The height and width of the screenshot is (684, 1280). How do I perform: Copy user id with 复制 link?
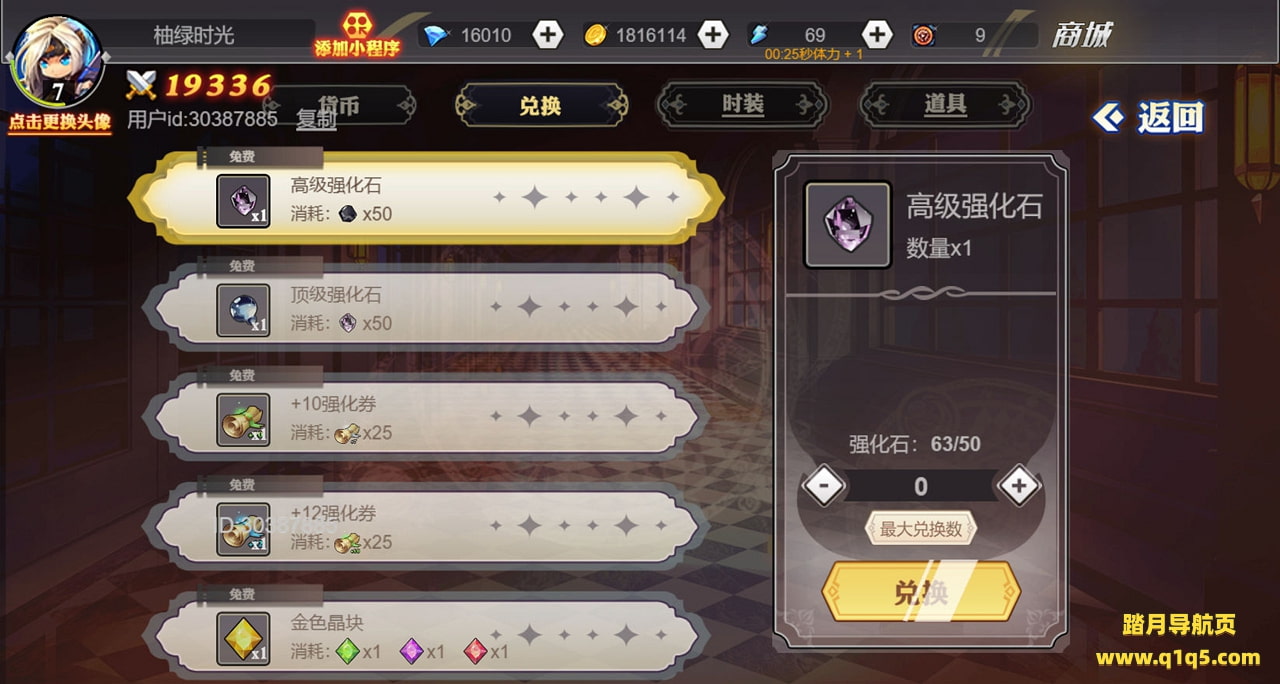pyautogui.click(x=316, y=120)
